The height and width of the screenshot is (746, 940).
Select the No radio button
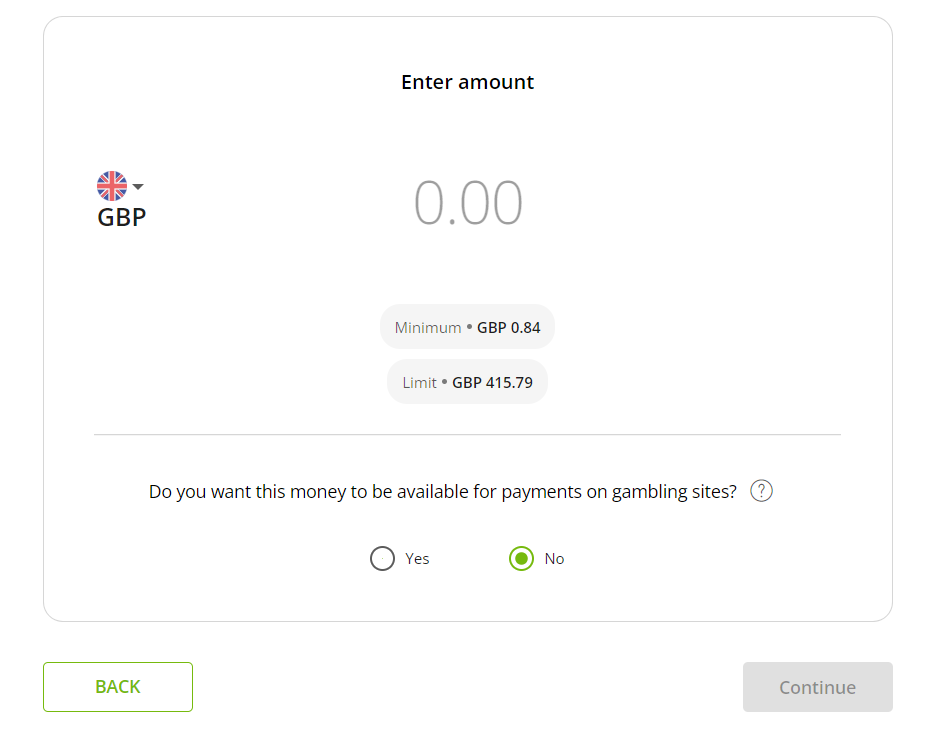click(x=522, y=558)
